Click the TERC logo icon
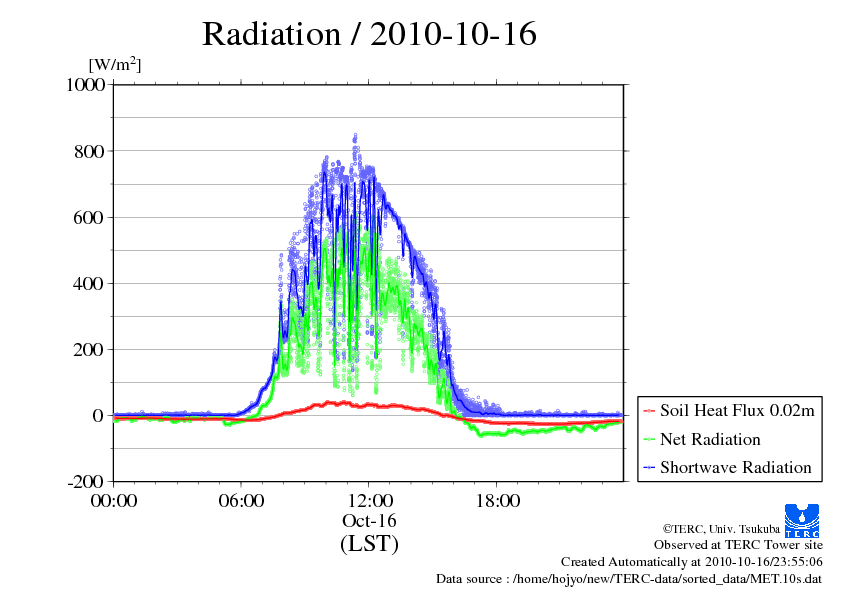Screen dimensions: 842x595 click(802, 521)
